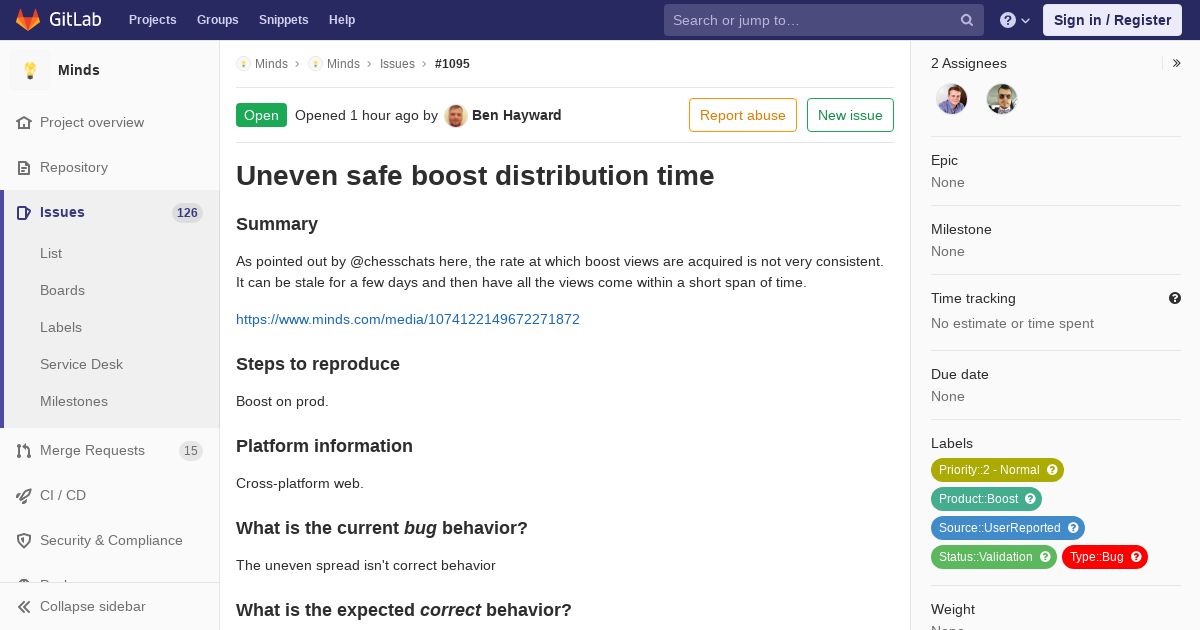Open the Help question-mark dropdown
This screenshot has width=1200, height=630.
(x=1014, y=20)
